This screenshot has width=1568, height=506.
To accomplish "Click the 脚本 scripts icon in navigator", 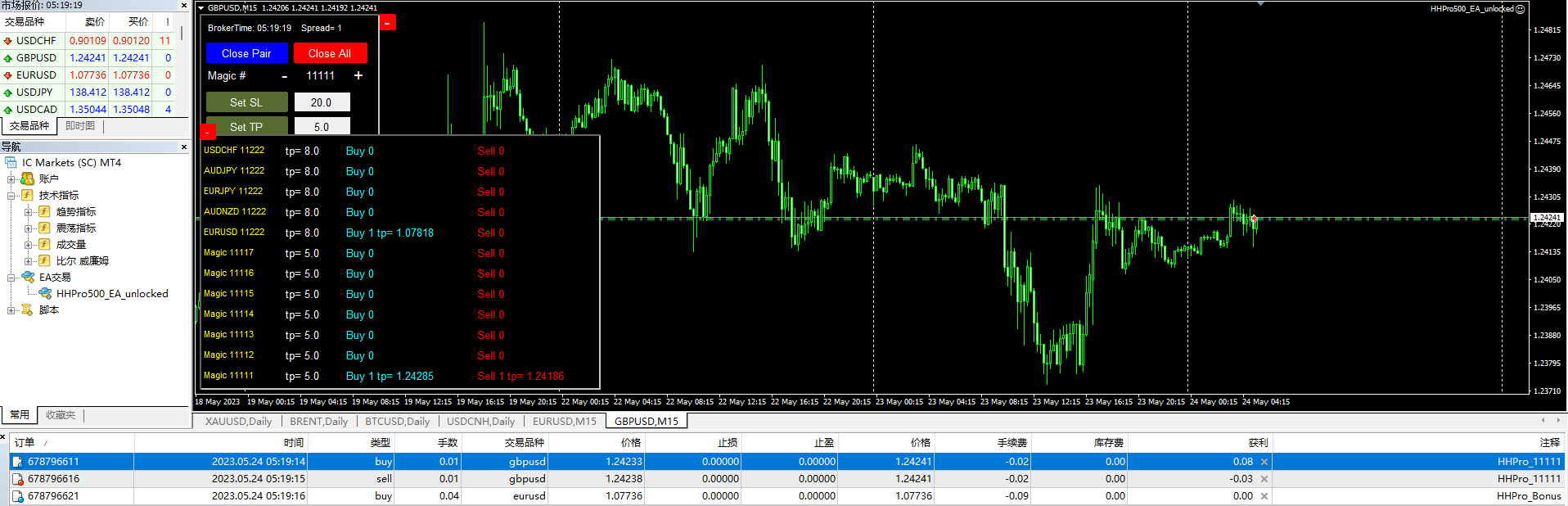I will click(28, 309).
